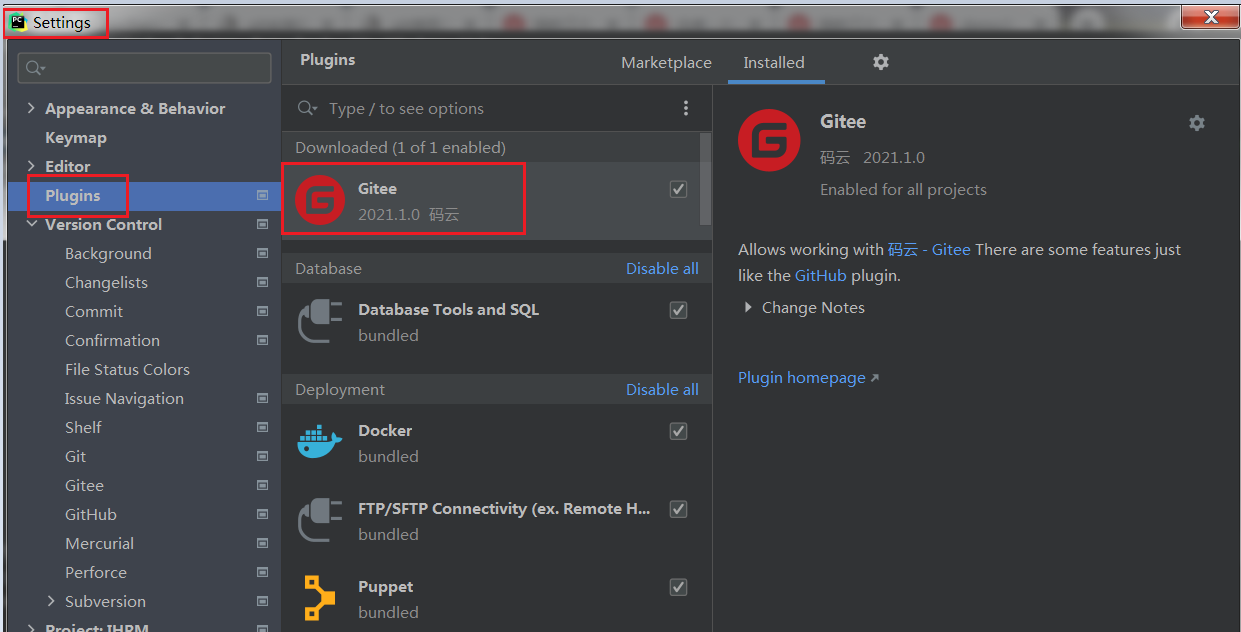Click the project-level icon next to Commit
This screenshot has width=1241, height=632.
pyautogui.click(x=262, y=311)
